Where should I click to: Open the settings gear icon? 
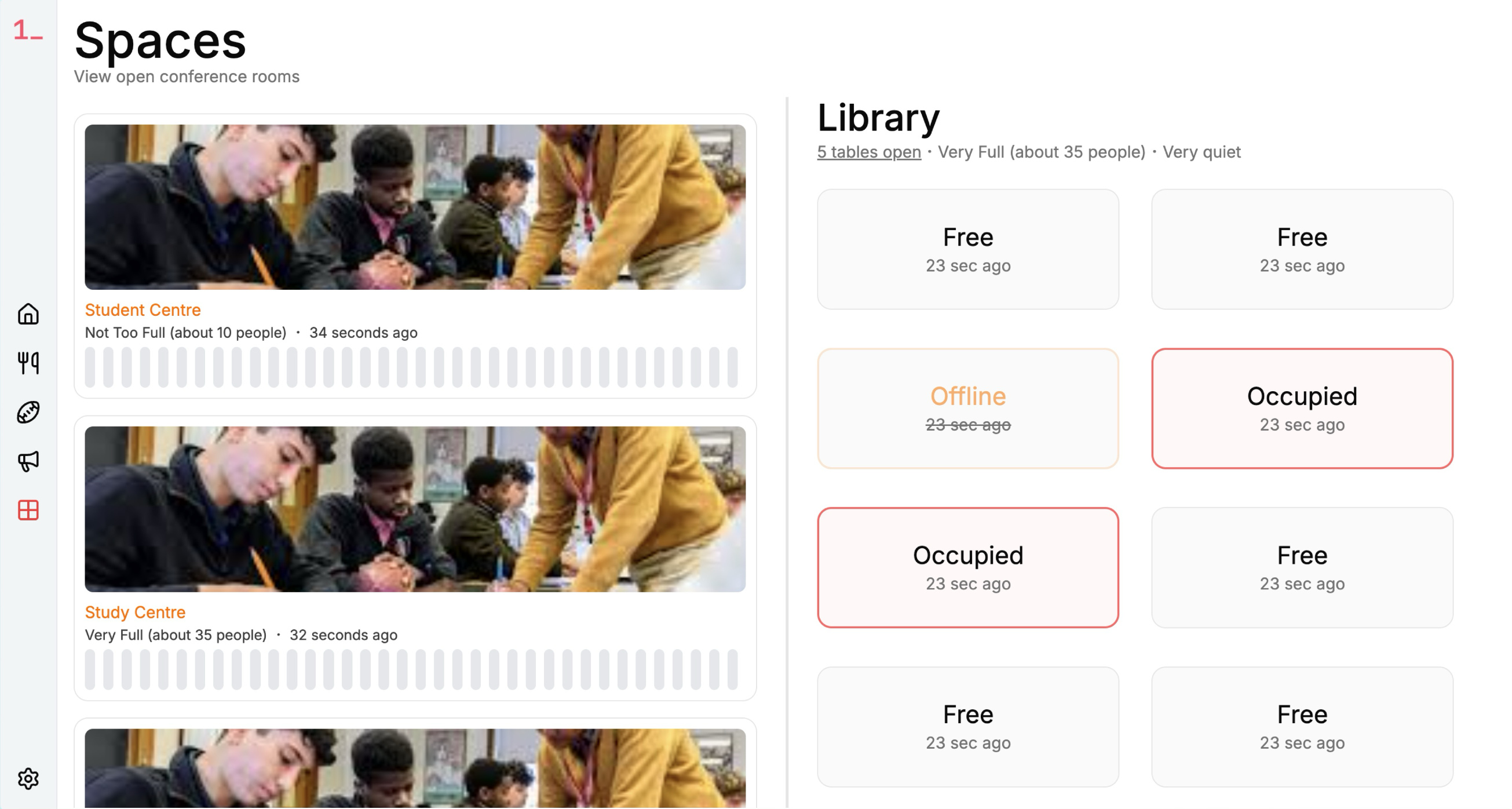pos(28,778)
